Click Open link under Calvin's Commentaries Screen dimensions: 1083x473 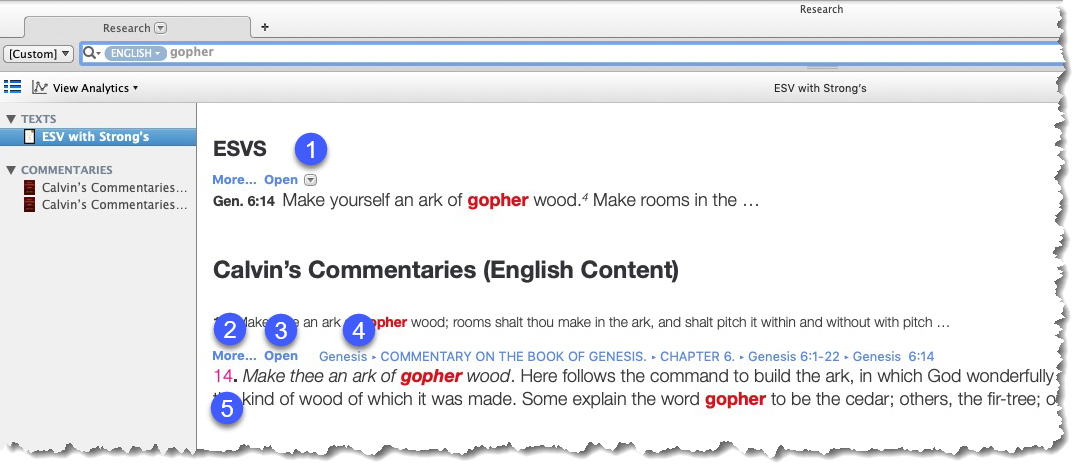(x=280, y=356)
